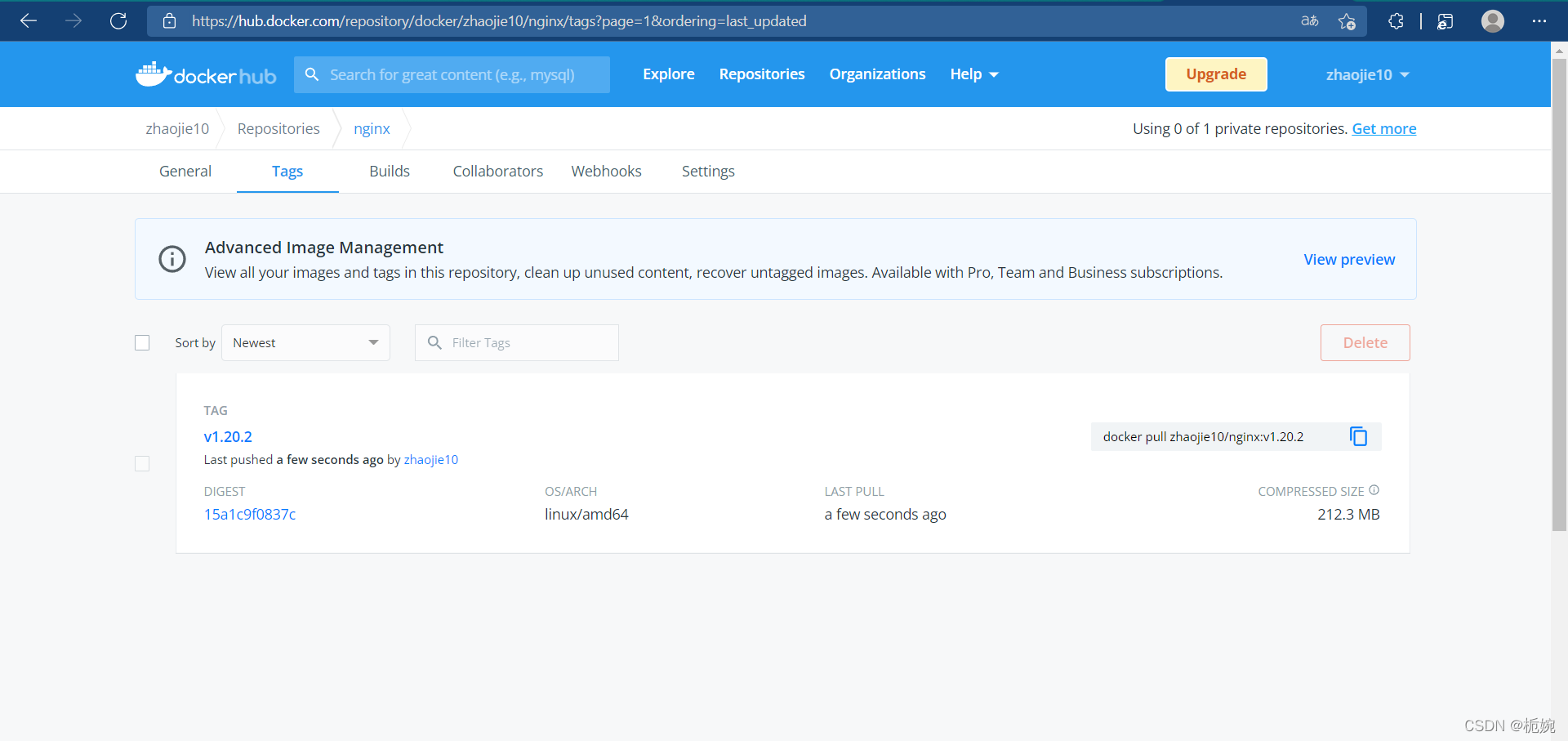This screenshot has height=741, width=1568.
Task: Focus the Filter Tags input
Action: (517, 342)
